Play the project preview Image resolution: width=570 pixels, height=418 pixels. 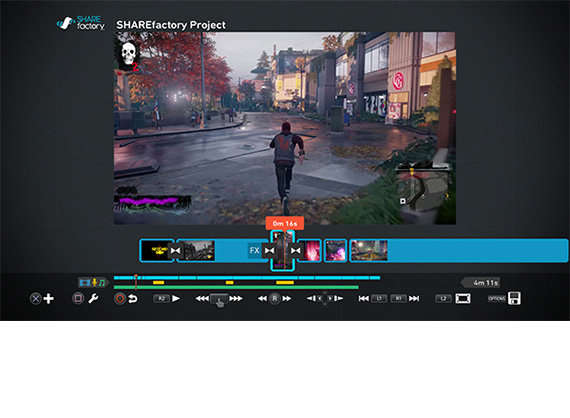click(176, 298)
